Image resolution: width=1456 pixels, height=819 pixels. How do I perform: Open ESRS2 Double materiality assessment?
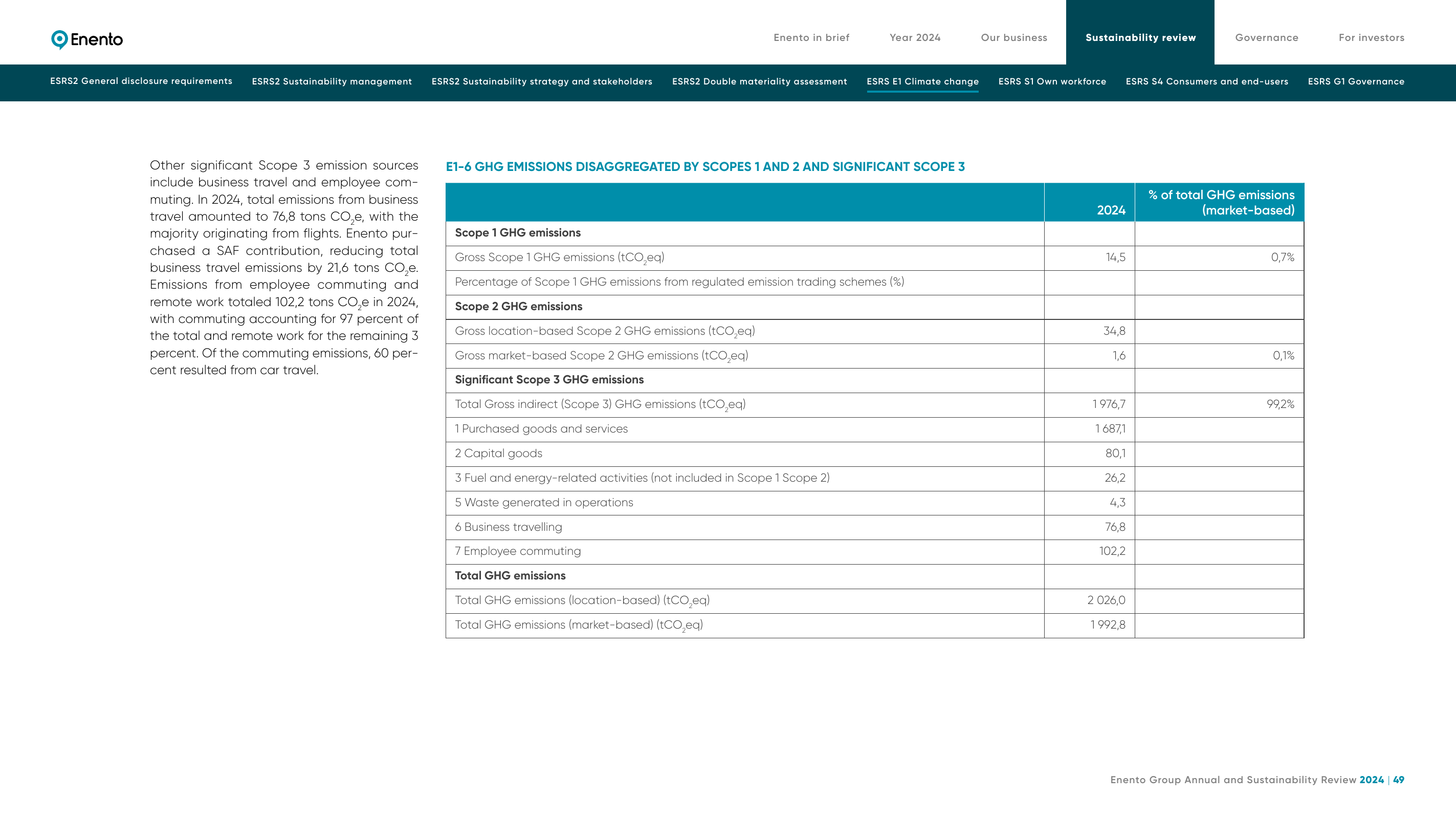tap(759, 81)
